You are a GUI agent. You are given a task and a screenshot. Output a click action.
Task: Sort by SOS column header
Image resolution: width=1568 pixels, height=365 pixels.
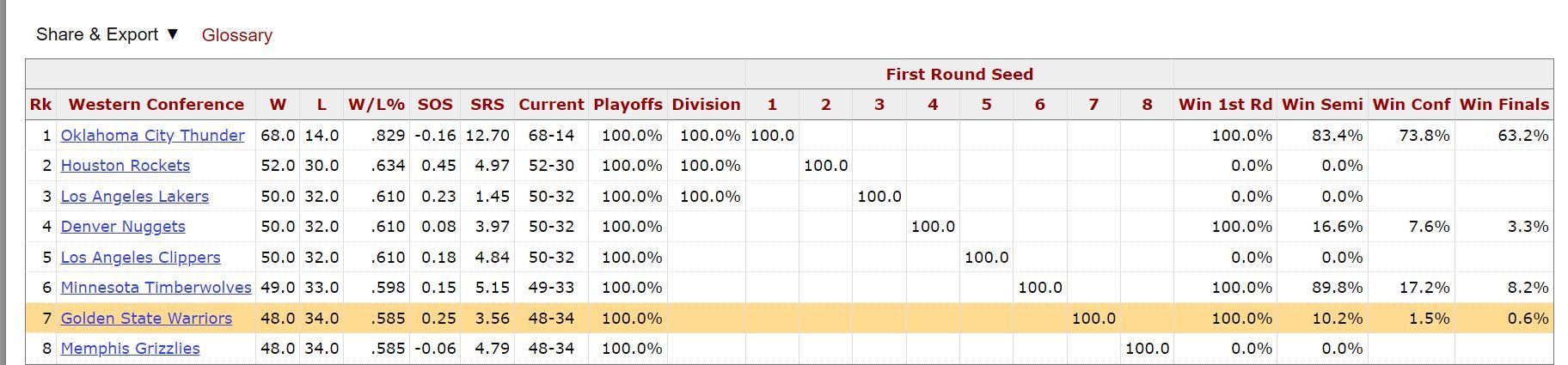pyautogui.click(x=434, y=105)
